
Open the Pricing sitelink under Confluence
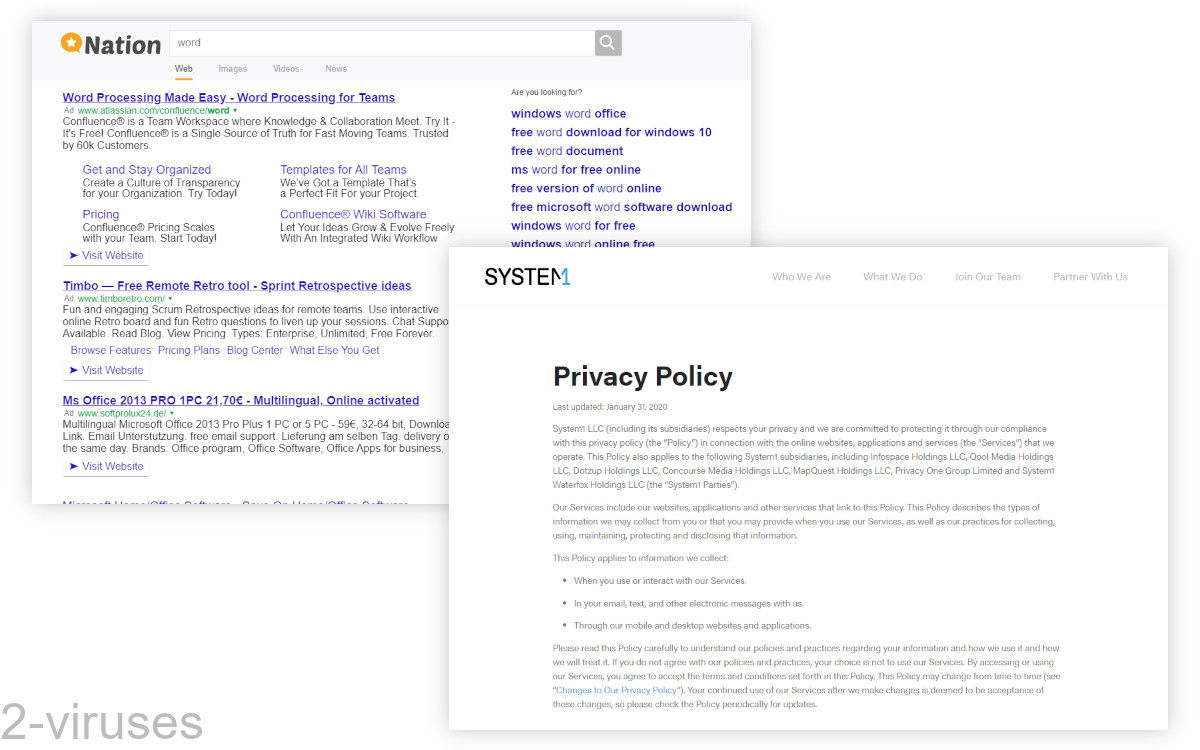(100, 214)
